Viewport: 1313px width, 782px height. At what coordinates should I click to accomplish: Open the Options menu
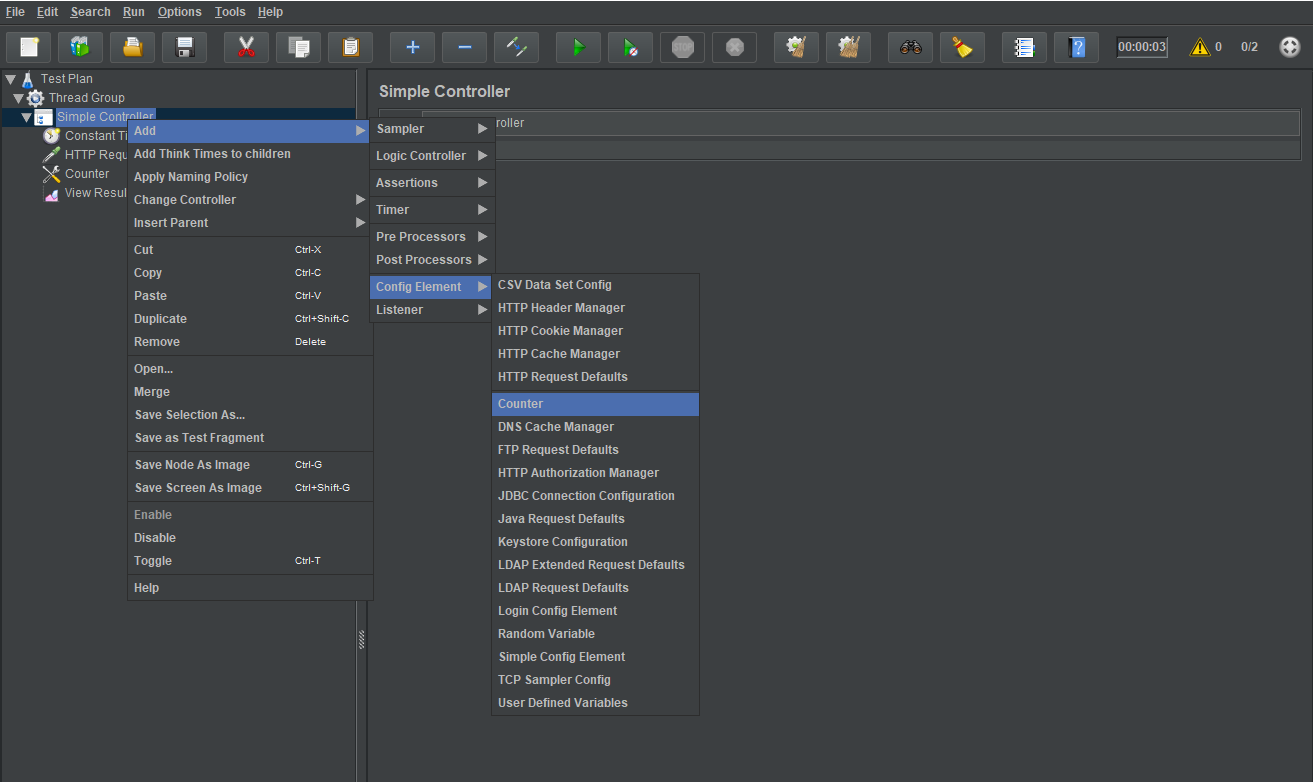coord(180,12)
